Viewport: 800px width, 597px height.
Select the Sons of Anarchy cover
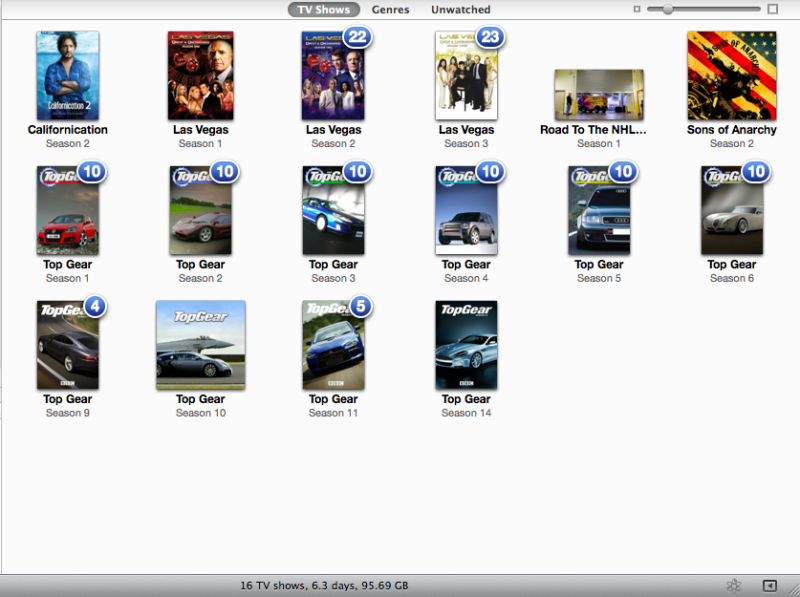pyautogui.click(x=732, y=76)
